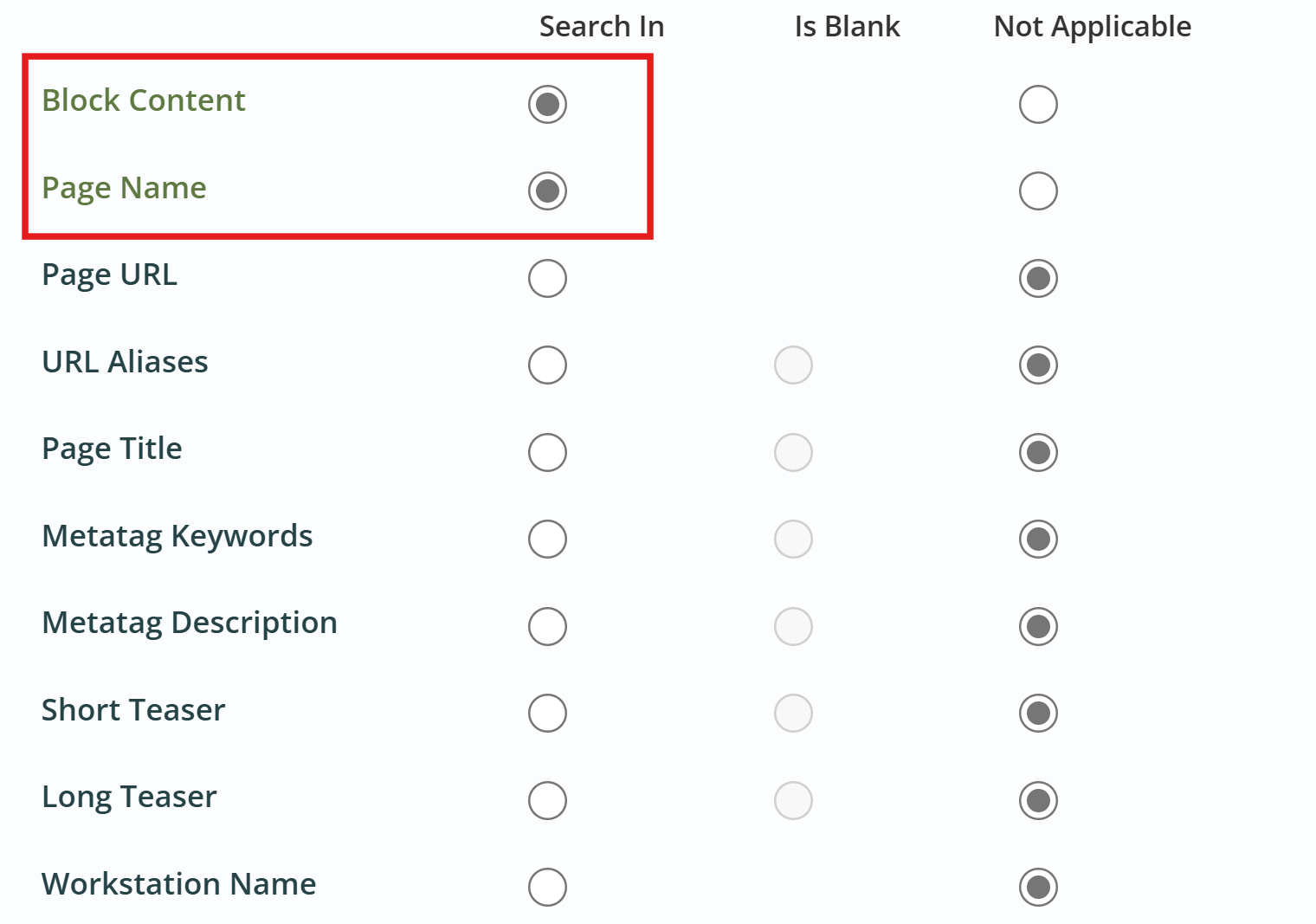Screen dimensions: 1316x924
Task: Choose Is Blank for Metatag Keywords
Action: pos(793,539)
